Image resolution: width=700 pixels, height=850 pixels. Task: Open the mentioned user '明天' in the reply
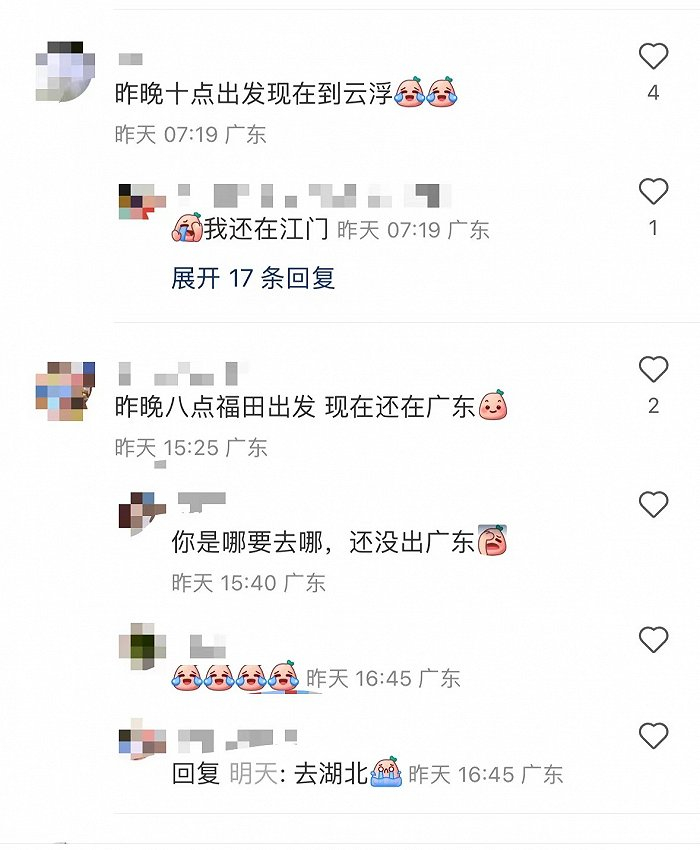[x=254, y=773]
